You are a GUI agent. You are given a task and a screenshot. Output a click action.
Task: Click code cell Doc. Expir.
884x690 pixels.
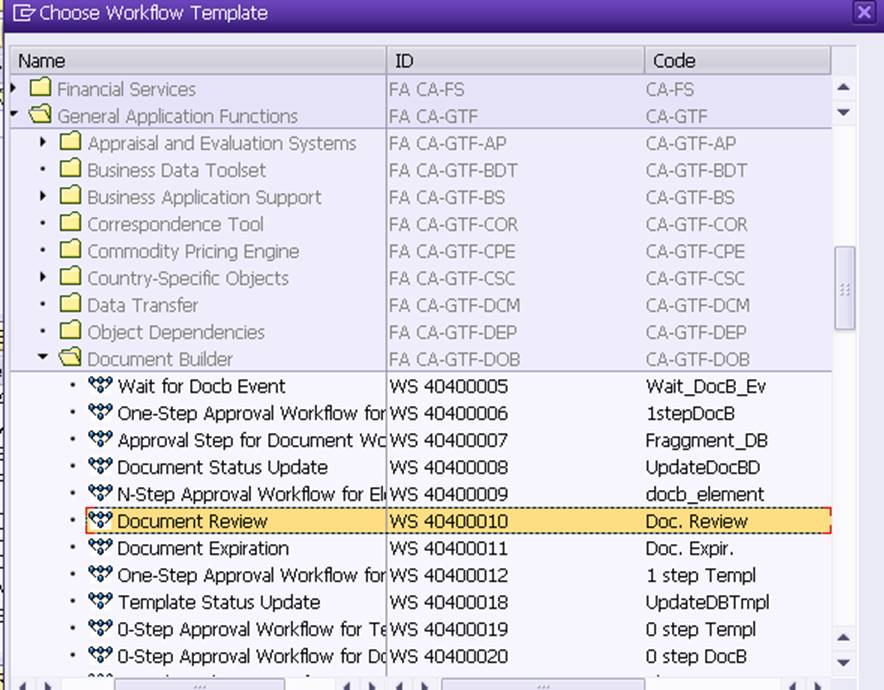coord(689,549)
